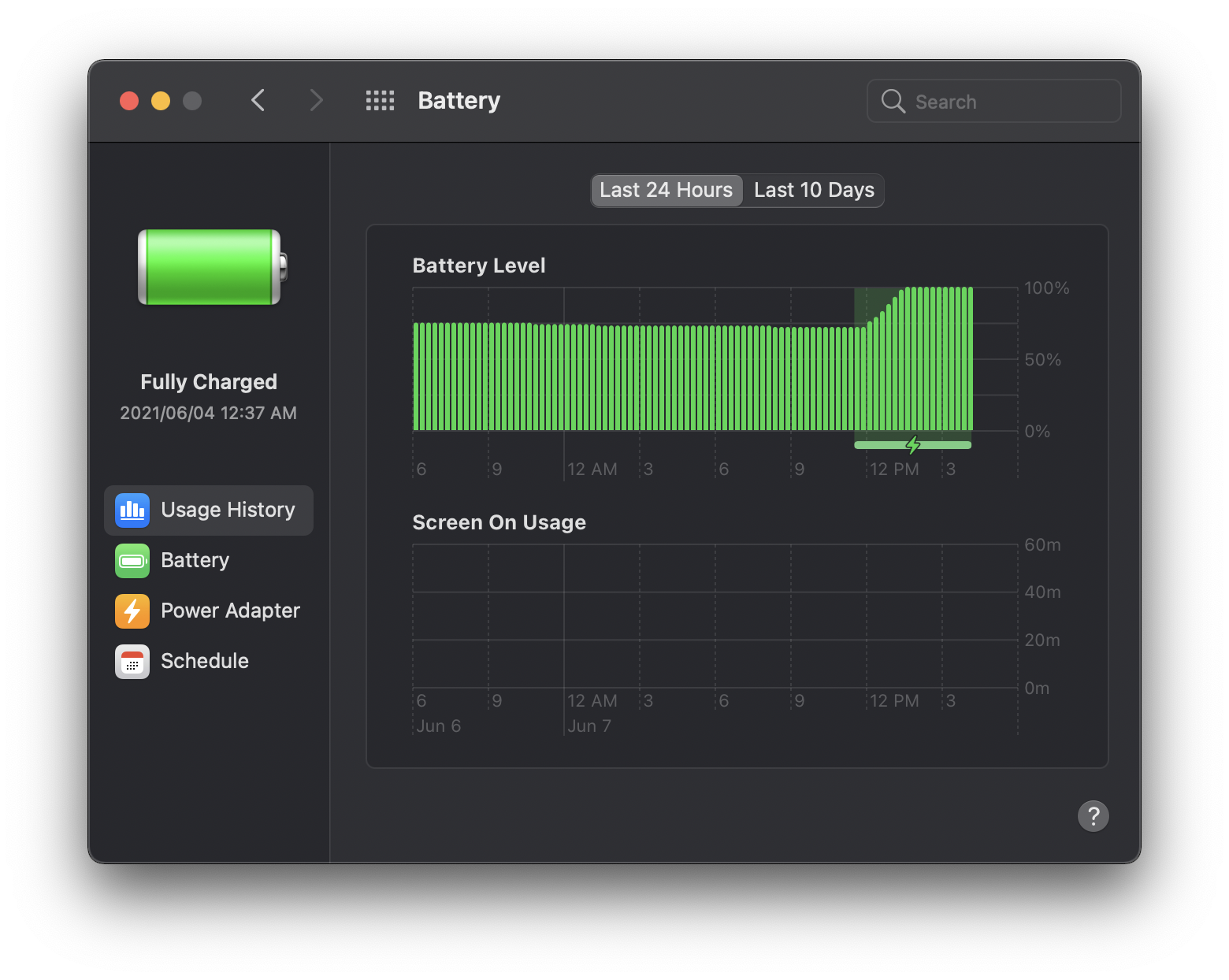Screen dimensions: 1229x980
Task: Click the Jun 7 date label
Action: point(589,726)
